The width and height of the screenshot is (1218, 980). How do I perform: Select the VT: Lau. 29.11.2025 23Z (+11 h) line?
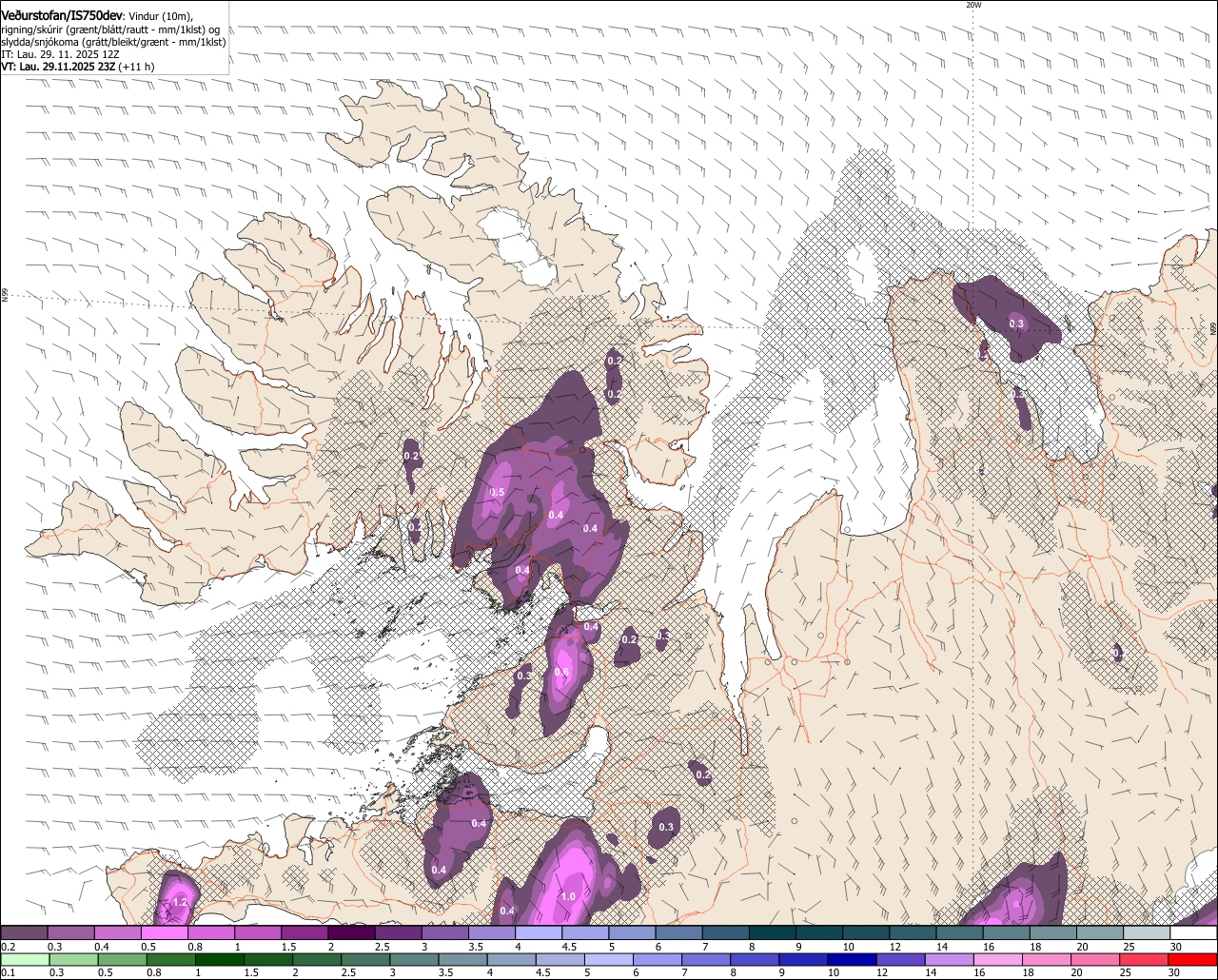[x=78, y=67]
